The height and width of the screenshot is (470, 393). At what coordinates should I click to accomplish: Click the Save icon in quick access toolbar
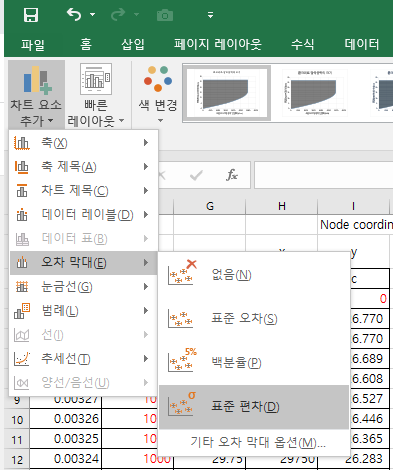pos(31,15)
